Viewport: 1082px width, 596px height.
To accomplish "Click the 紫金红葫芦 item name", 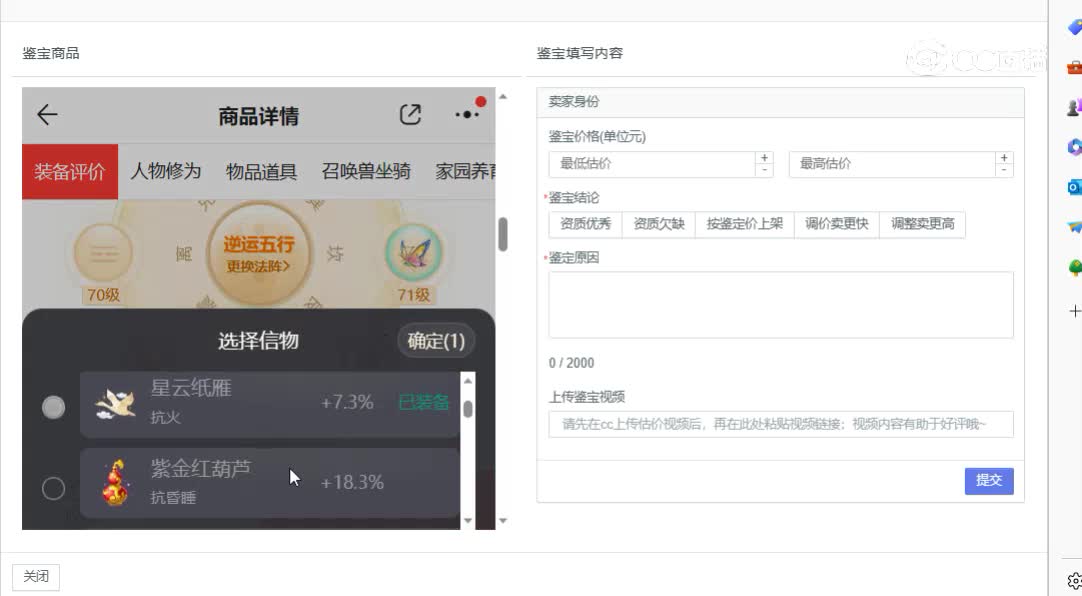I will tap(201, 468).
